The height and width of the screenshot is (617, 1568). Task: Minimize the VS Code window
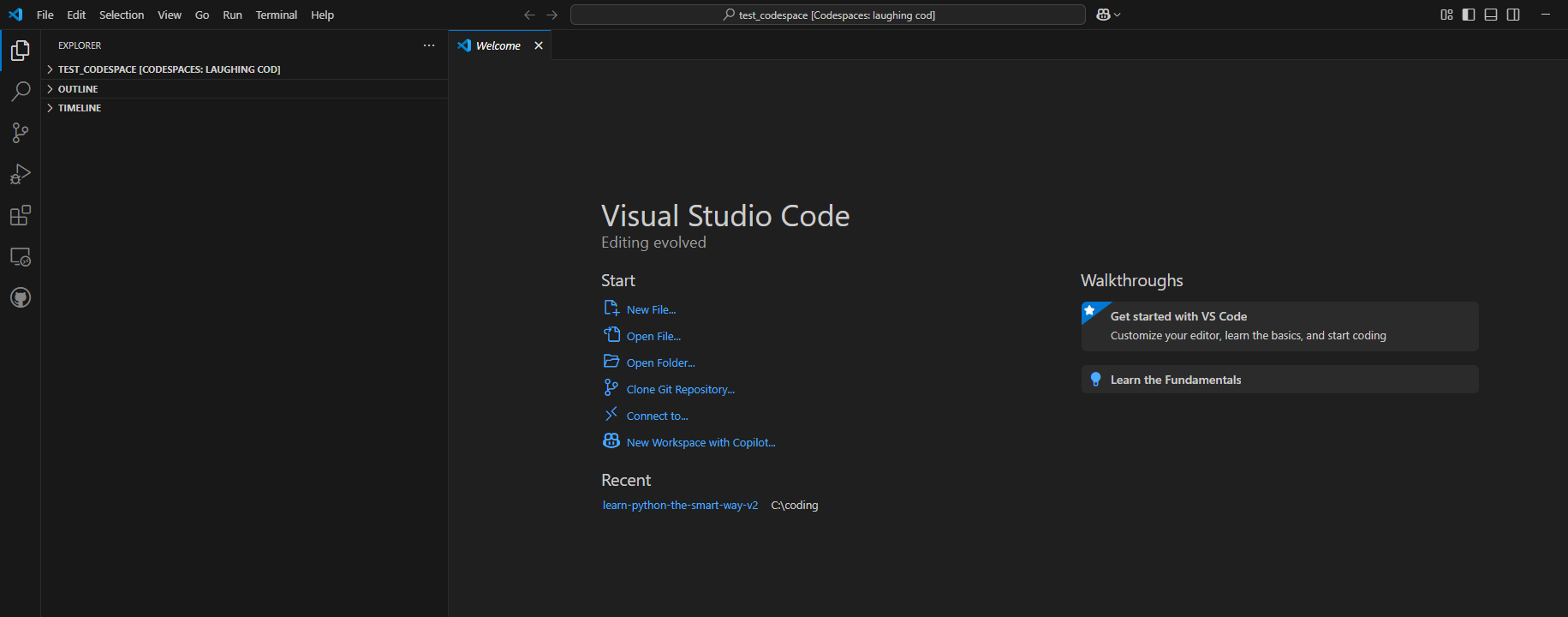[x=1546, y=15]
